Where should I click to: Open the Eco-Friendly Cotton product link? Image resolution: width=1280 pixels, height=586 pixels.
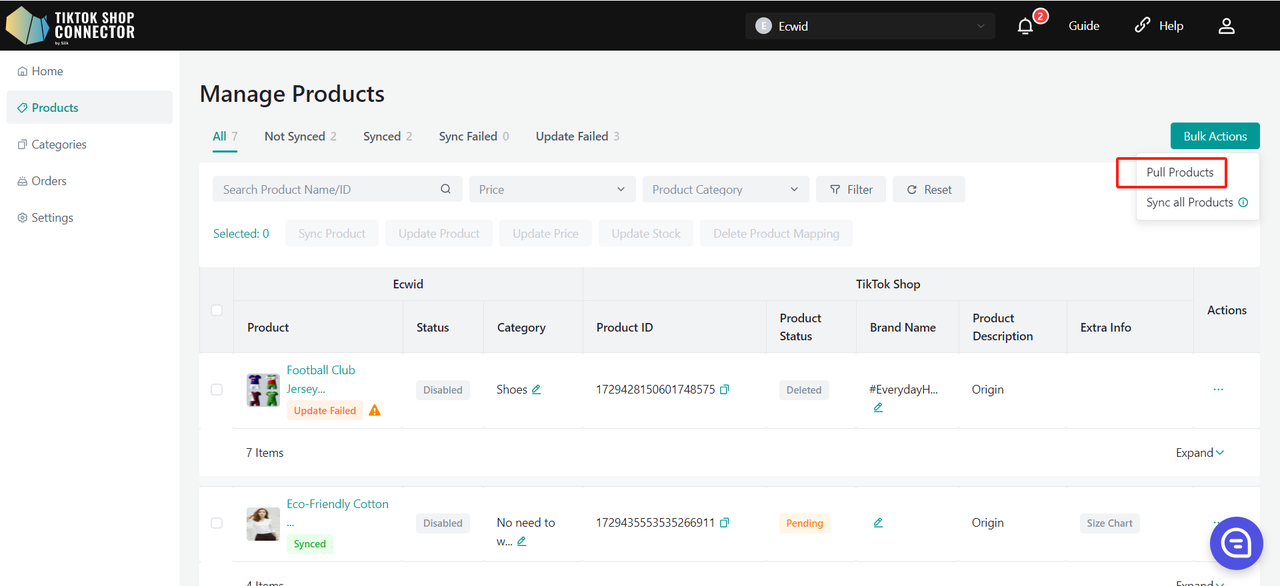pos(337,512)
